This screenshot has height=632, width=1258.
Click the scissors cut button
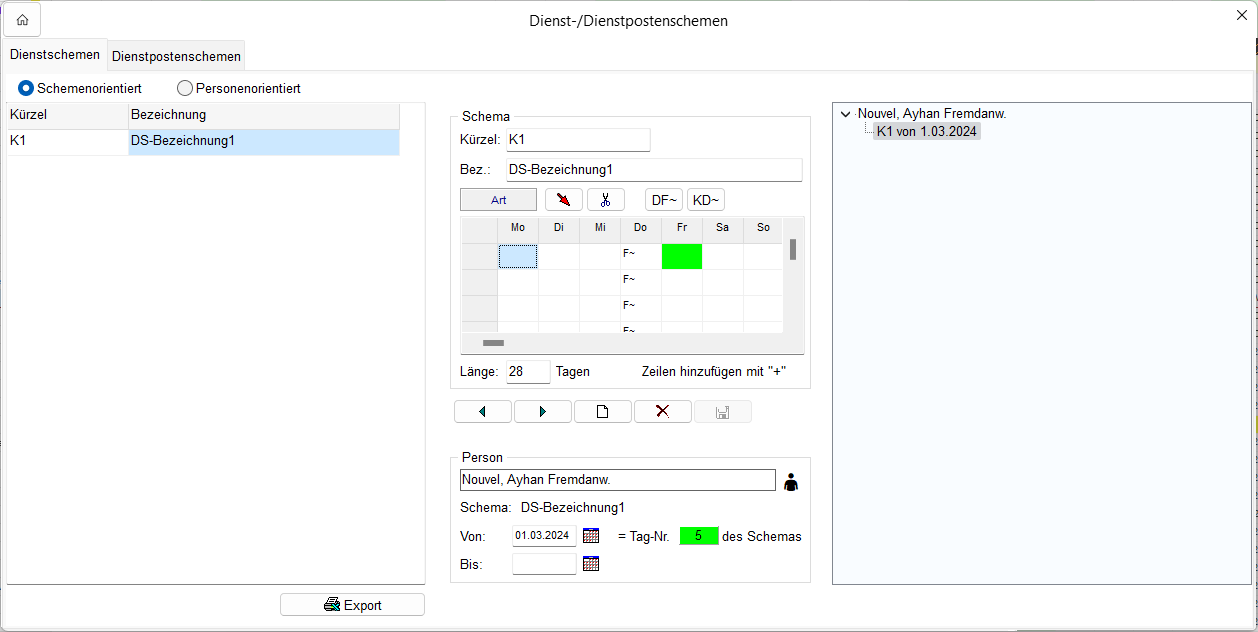pos(605,200)
